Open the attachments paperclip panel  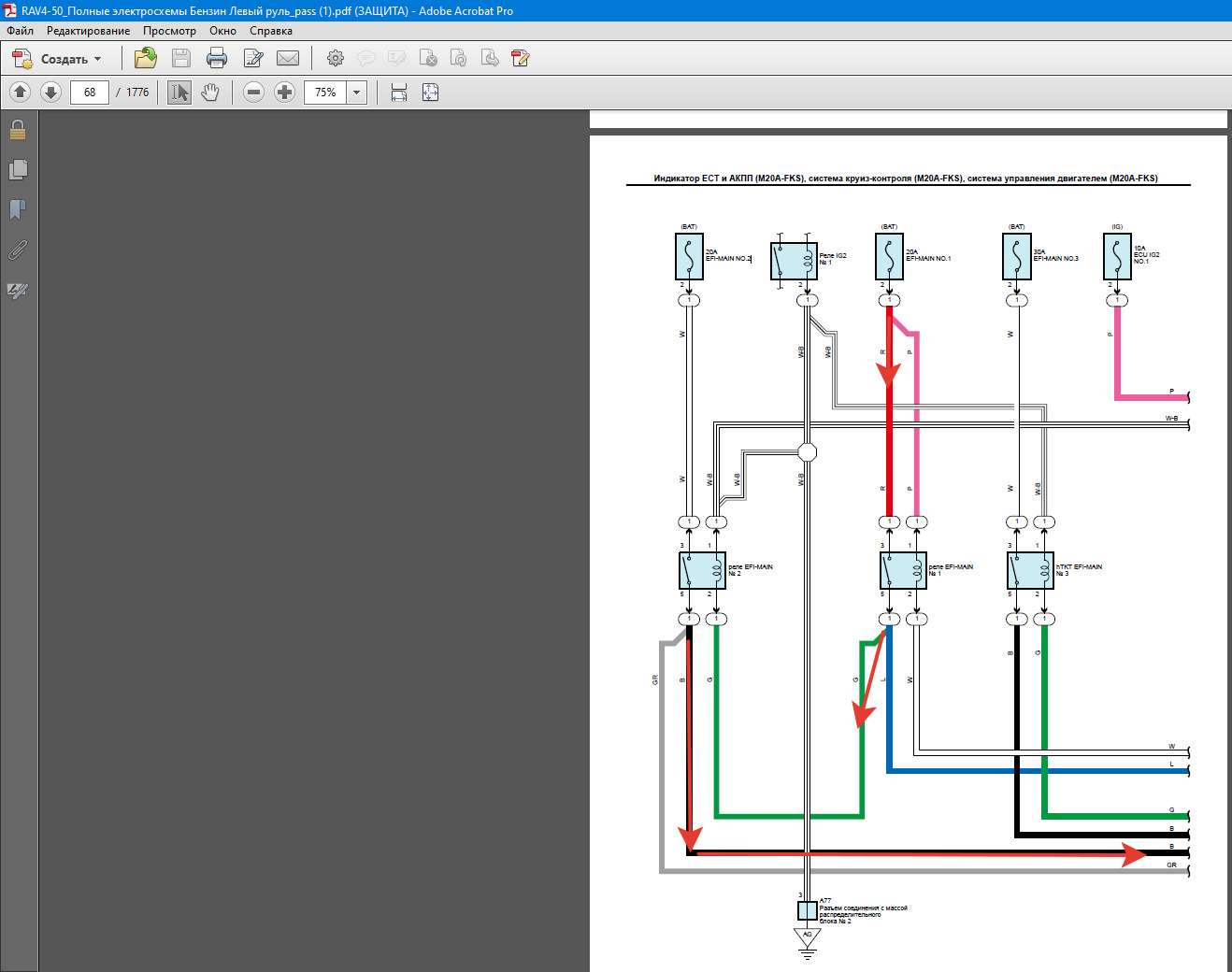[18, 250]
